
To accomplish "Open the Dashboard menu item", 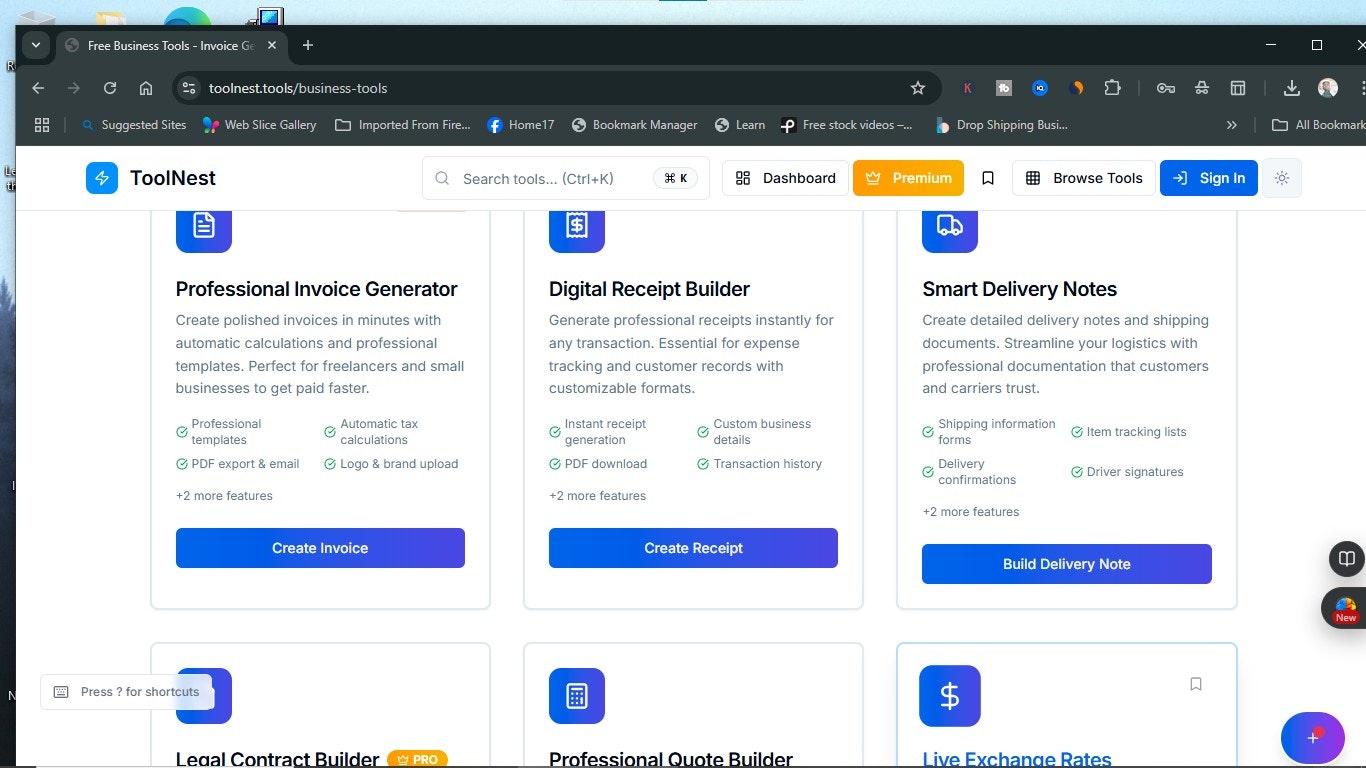I will [x=785, y=178].
